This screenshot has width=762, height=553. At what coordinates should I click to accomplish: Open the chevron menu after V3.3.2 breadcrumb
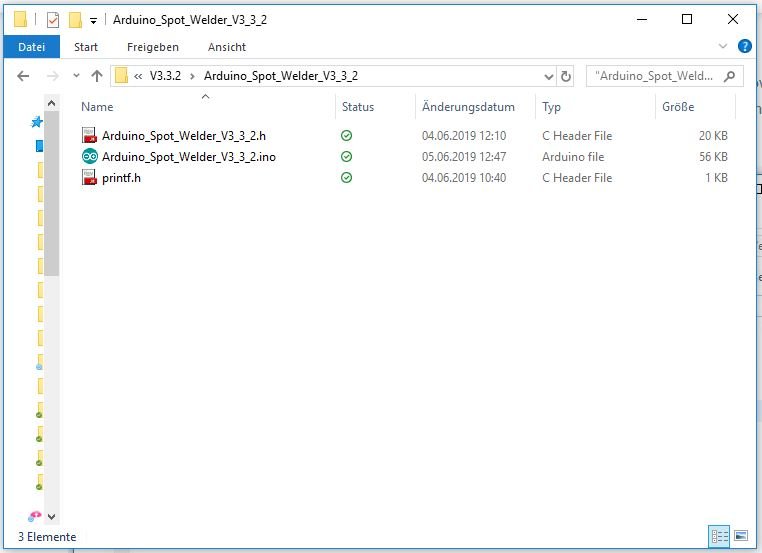(192, 76)
